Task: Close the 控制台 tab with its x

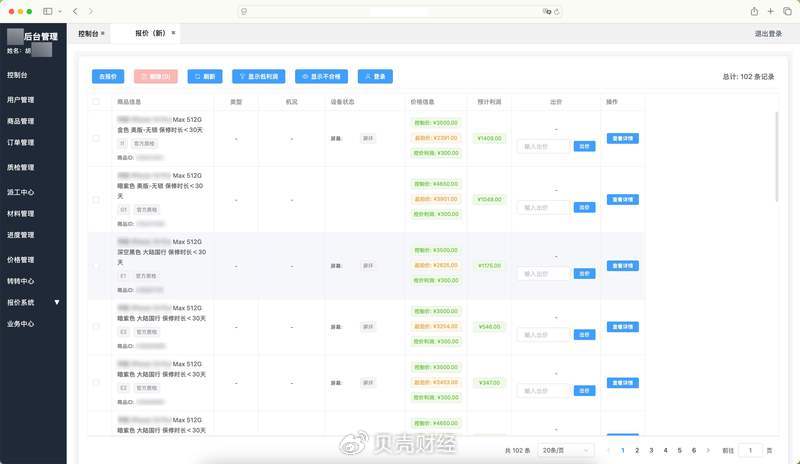Action: 103,33
